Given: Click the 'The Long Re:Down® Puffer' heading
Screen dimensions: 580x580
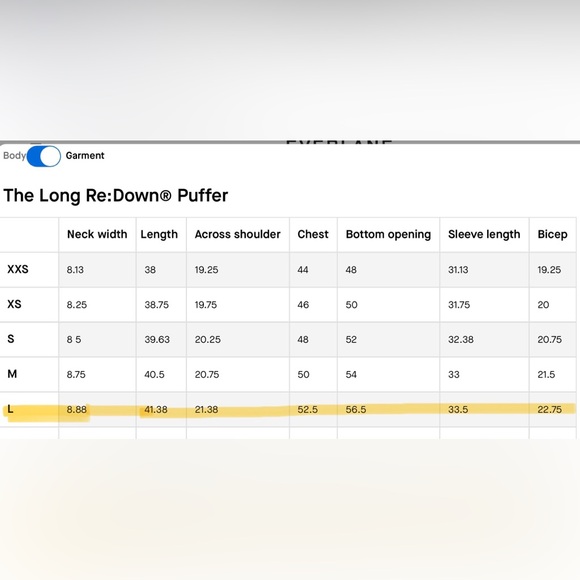Looking at the screenshot, I should pyautogui.click(x=116, y=195).
